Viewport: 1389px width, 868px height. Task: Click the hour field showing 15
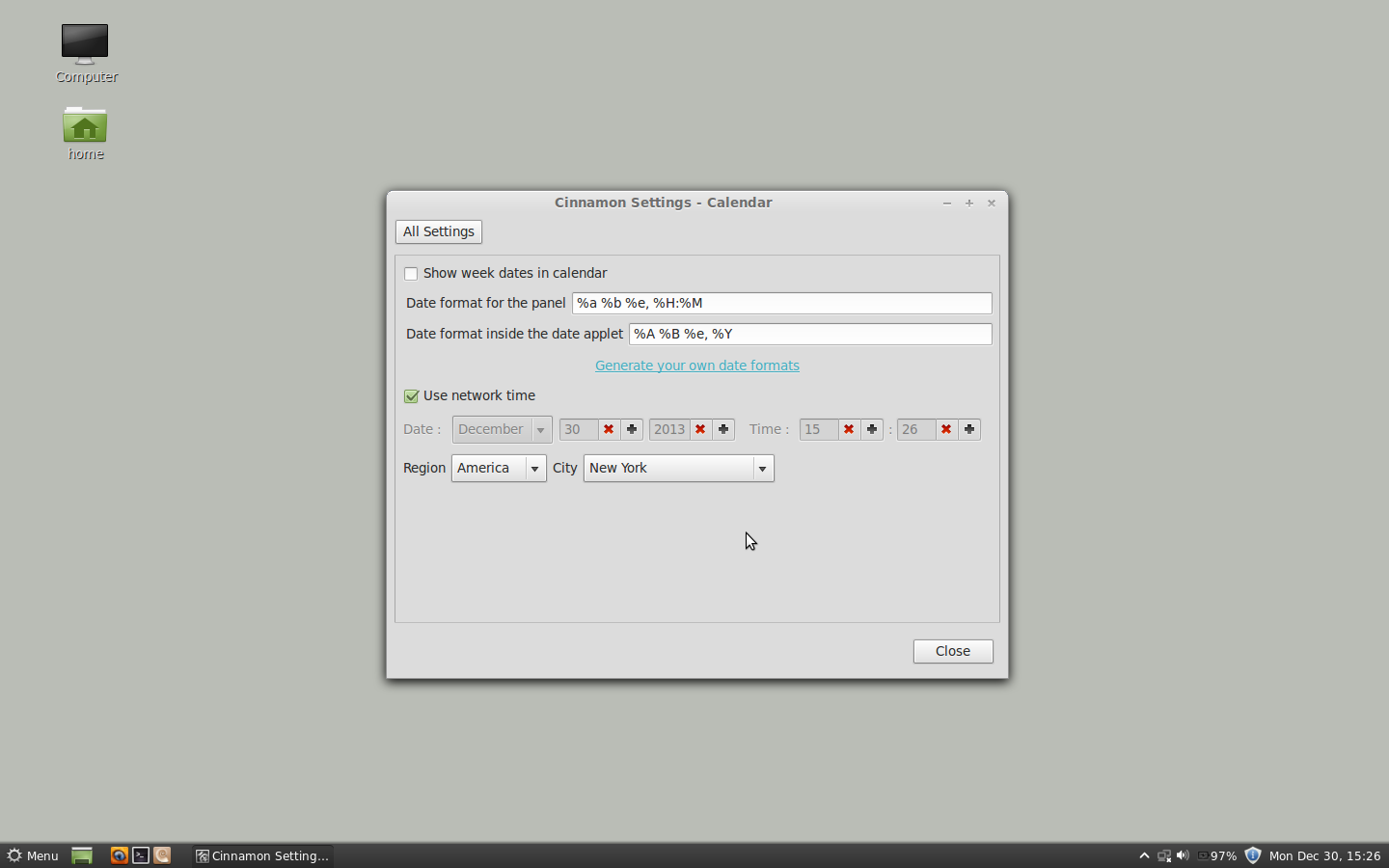(818, 429)
